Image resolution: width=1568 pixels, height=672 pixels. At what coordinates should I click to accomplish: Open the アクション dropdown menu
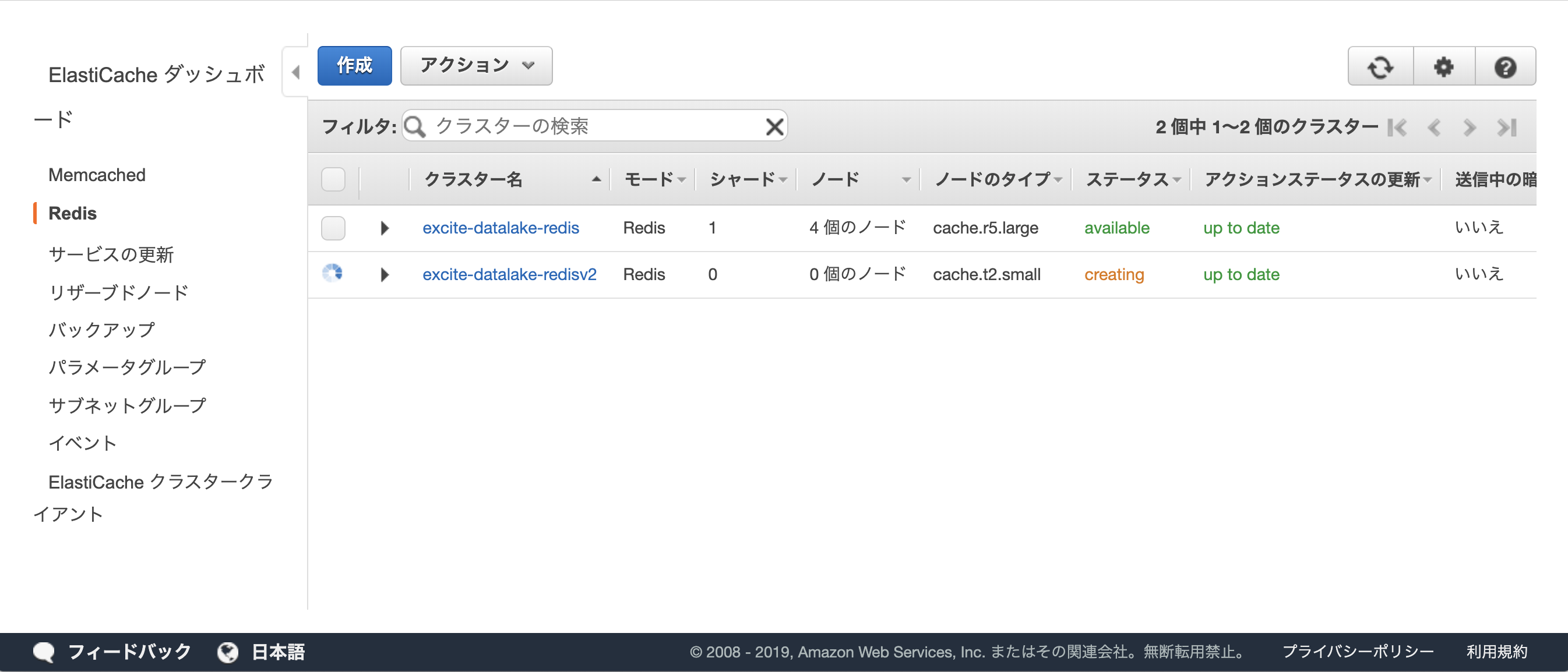pos(476,66)
